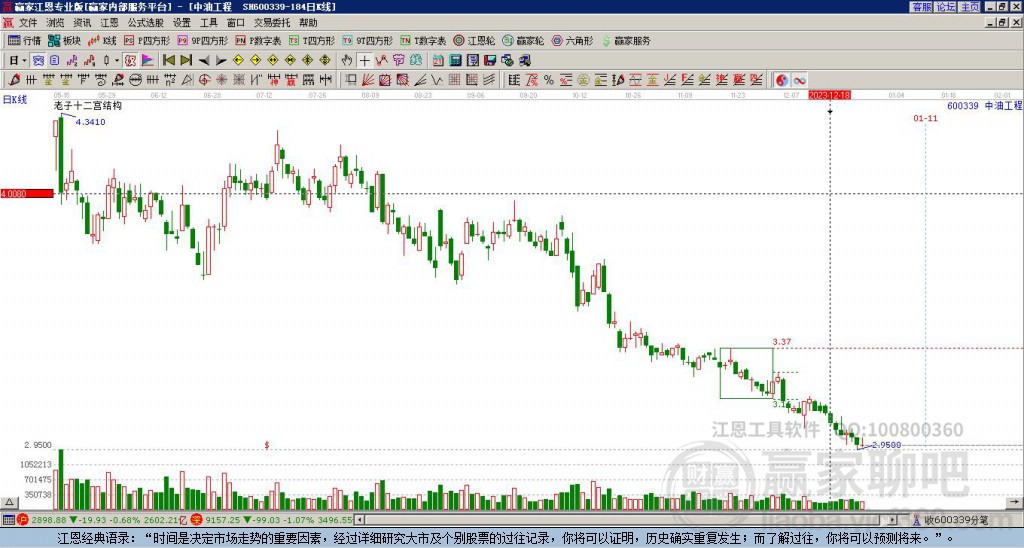1024x548 pixels.
Task: Click the volume panel triangle expander
Action: point(9,502)
